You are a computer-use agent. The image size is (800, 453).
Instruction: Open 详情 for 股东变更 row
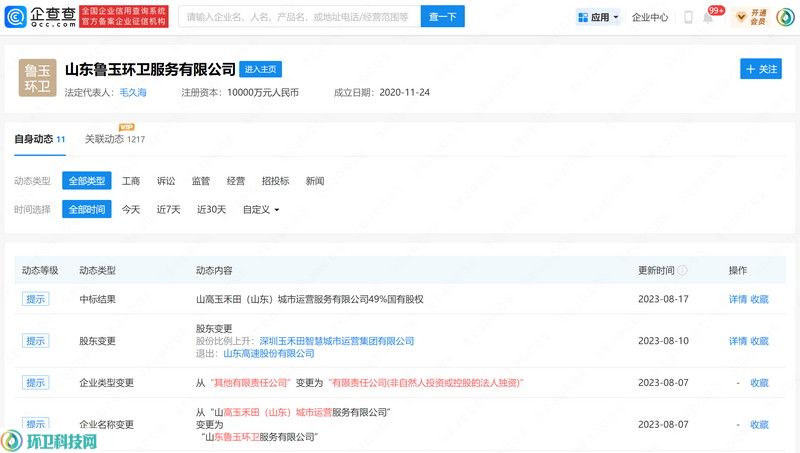click(x=738, y=341)
